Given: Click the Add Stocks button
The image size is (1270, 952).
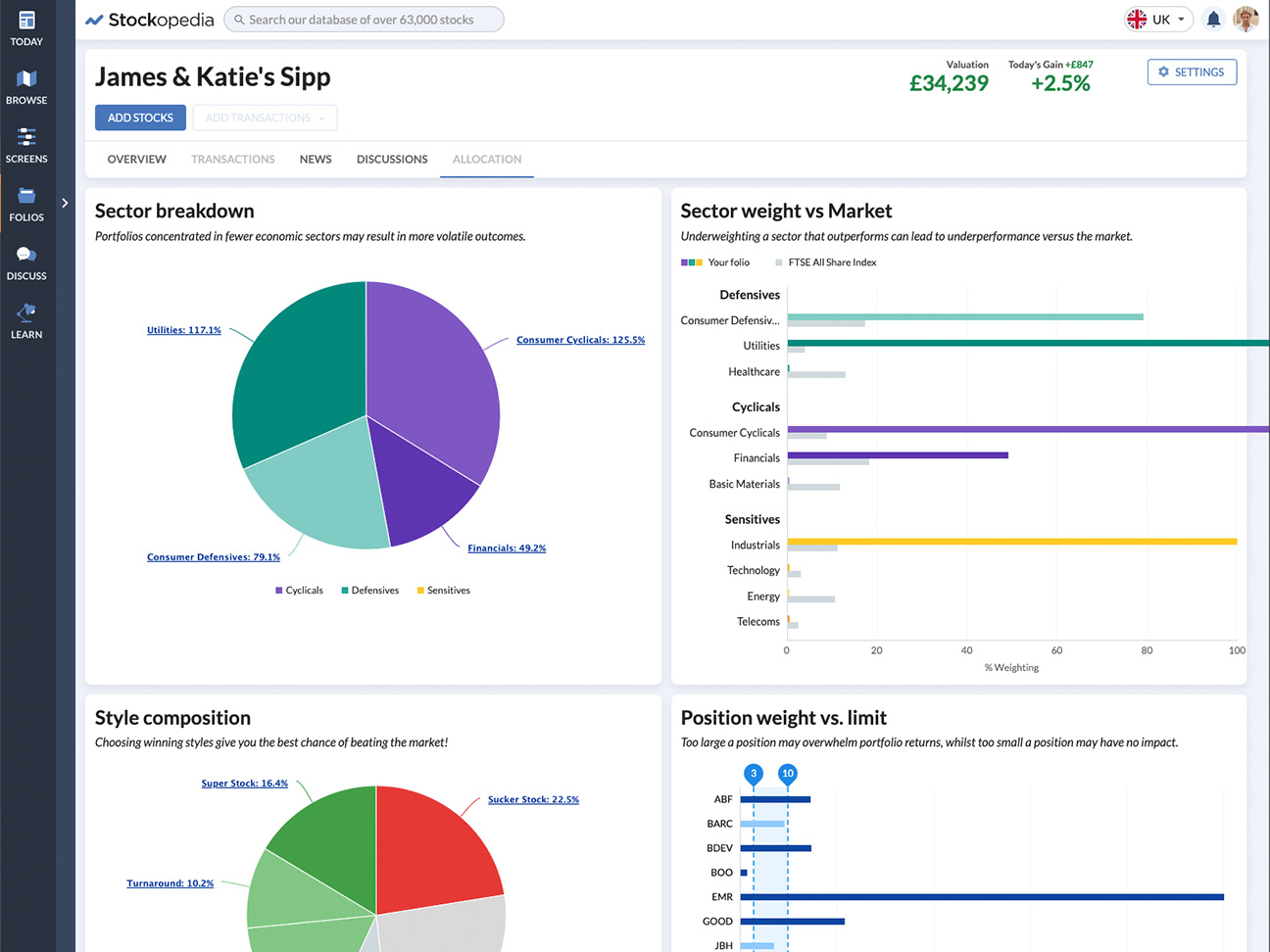Looking at the screenshot, I should pos(140,118).
